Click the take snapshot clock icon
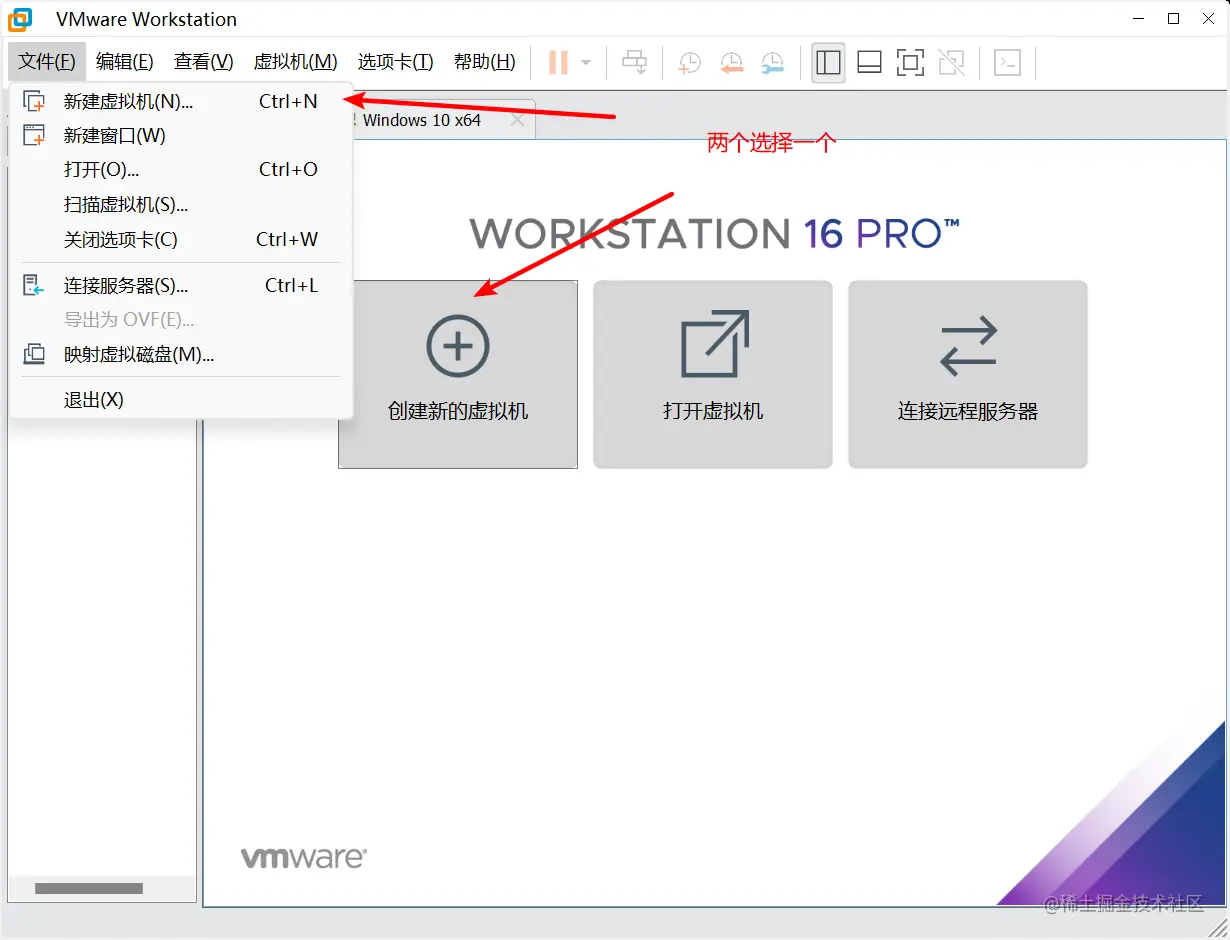 coord(689,63)
